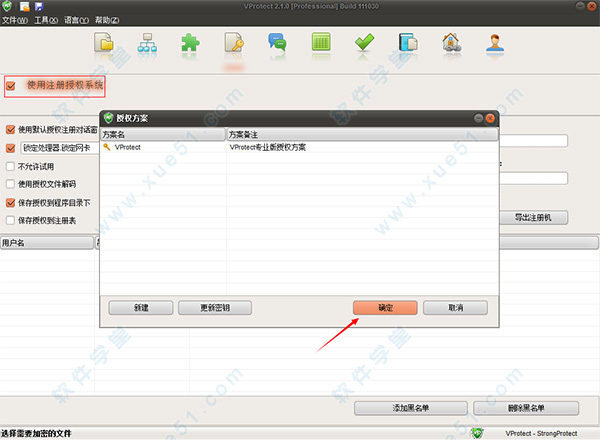Click the 删除黑名单 button
Image resolution: width=600 pixels, height=440 pixels.
tap(526, 408)
